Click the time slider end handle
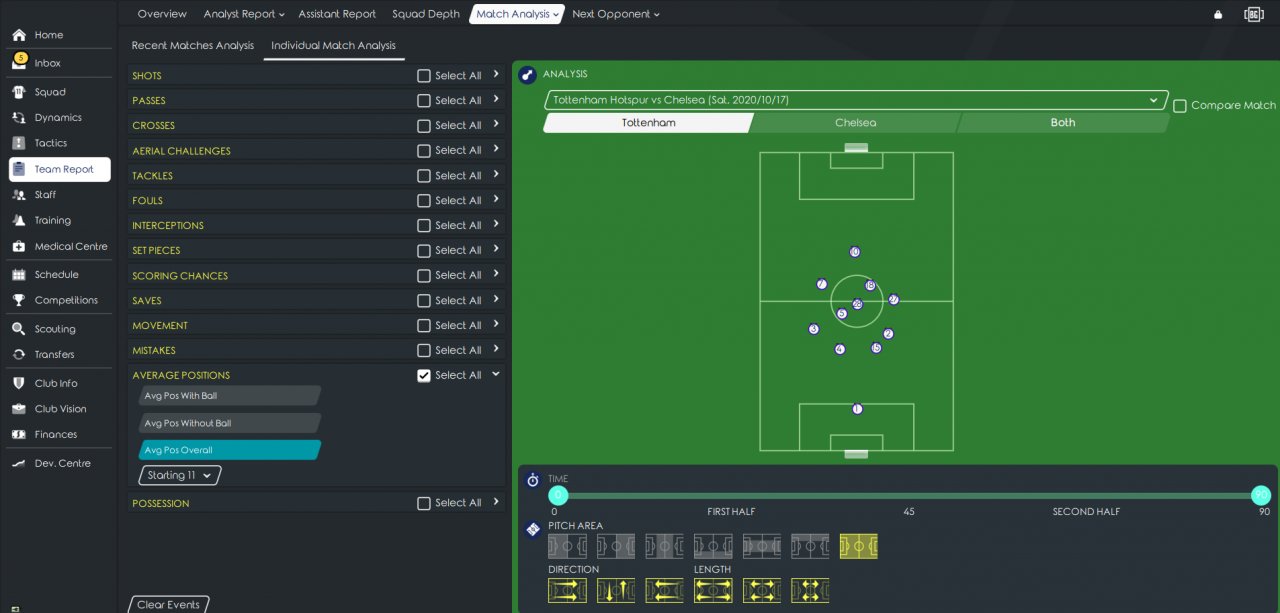Screen dimensions: 1280x613 1261,495
